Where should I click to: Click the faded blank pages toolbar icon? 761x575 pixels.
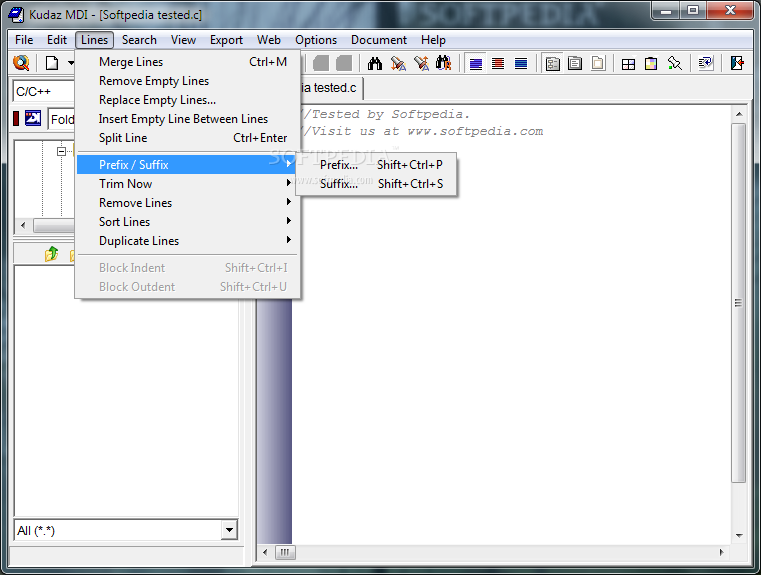(598, 64)
